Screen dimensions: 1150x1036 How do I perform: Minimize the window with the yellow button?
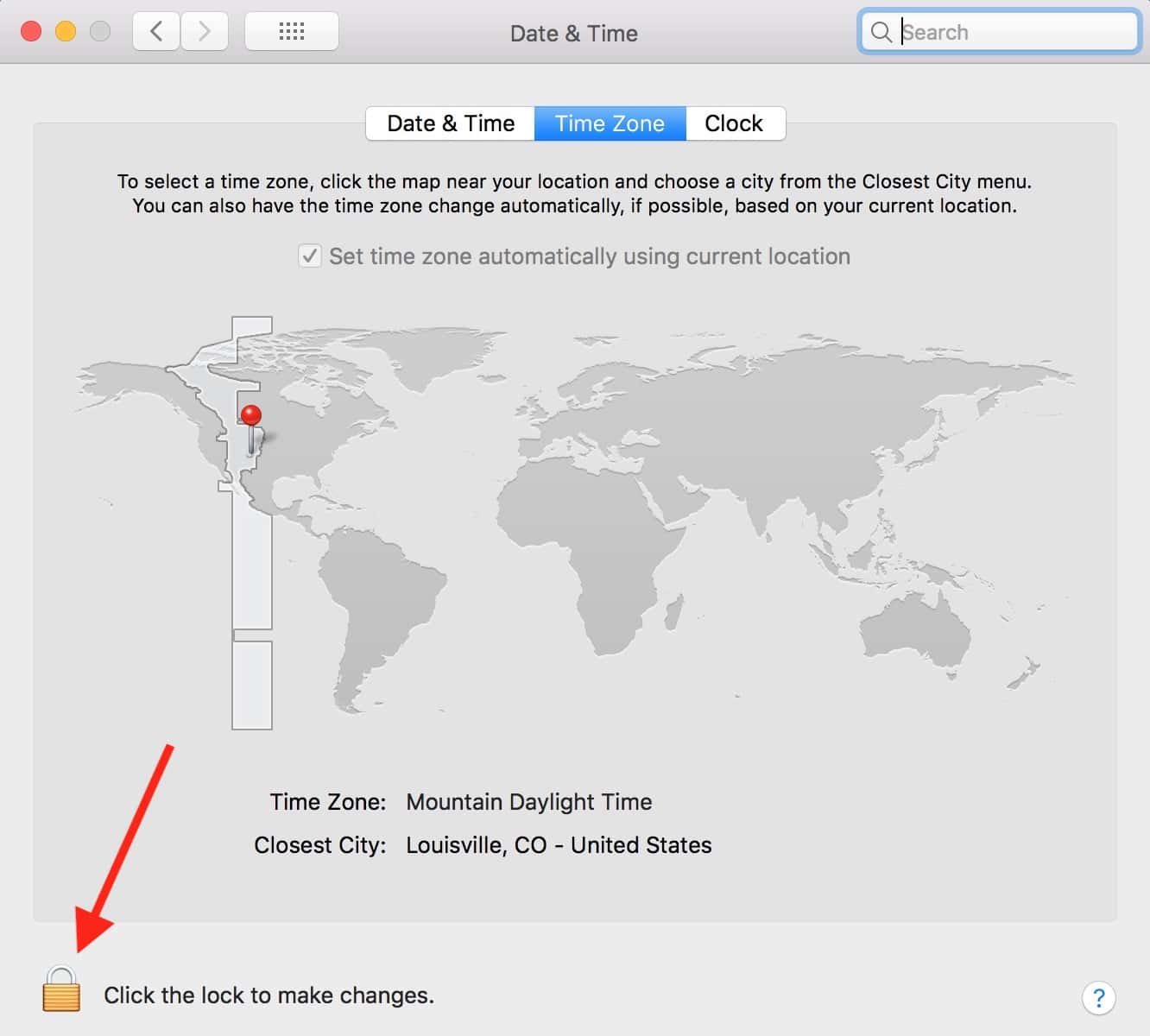click(x=66, y=32)
